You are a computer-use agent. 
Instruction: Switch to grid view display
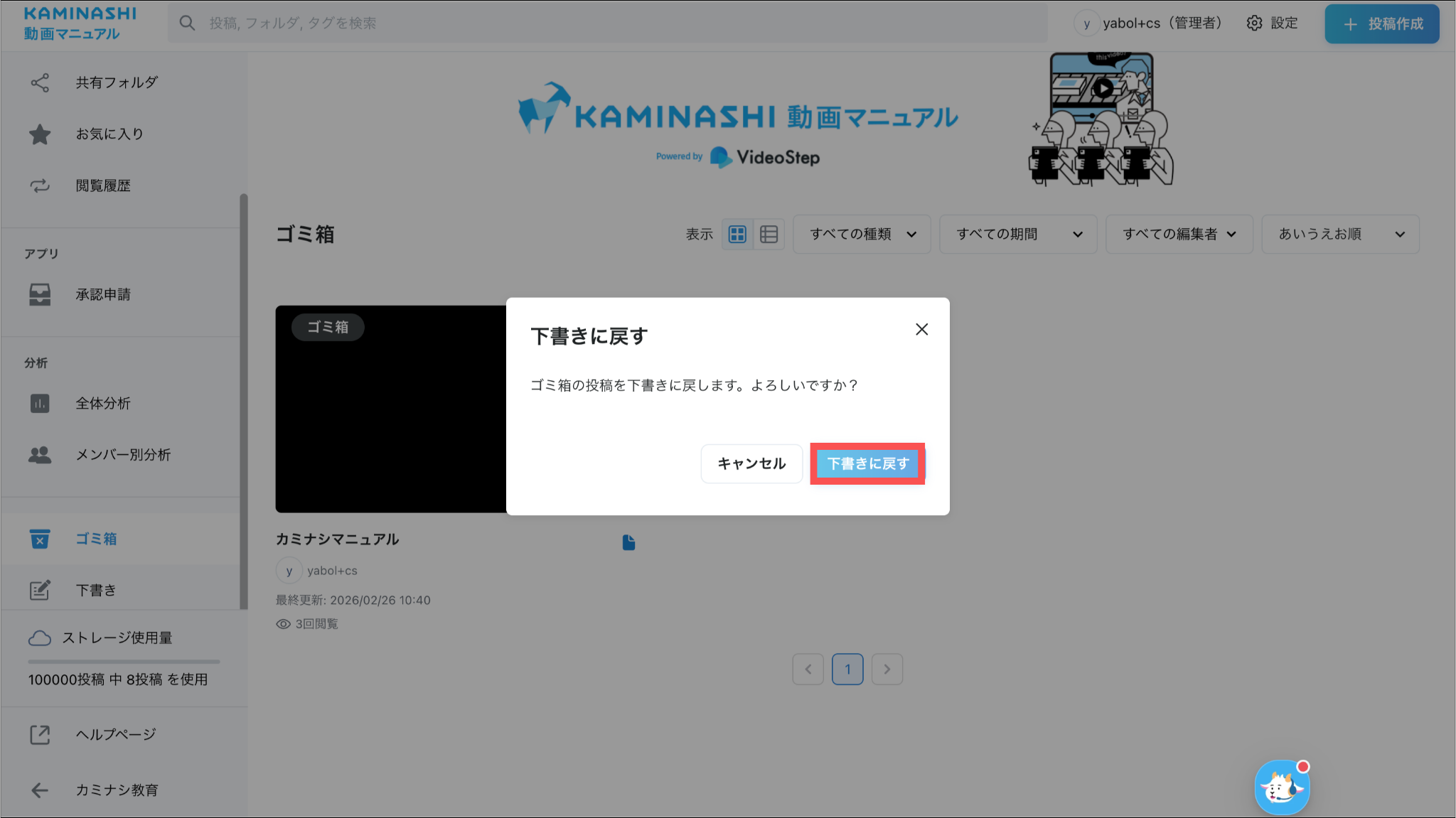click(x=737, y=234)
